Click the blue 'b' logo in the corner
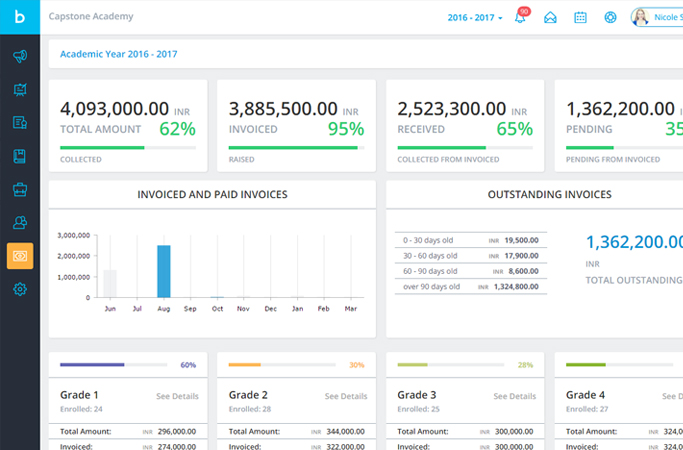The height and width of the screenshot is (450, 683). 20,17
